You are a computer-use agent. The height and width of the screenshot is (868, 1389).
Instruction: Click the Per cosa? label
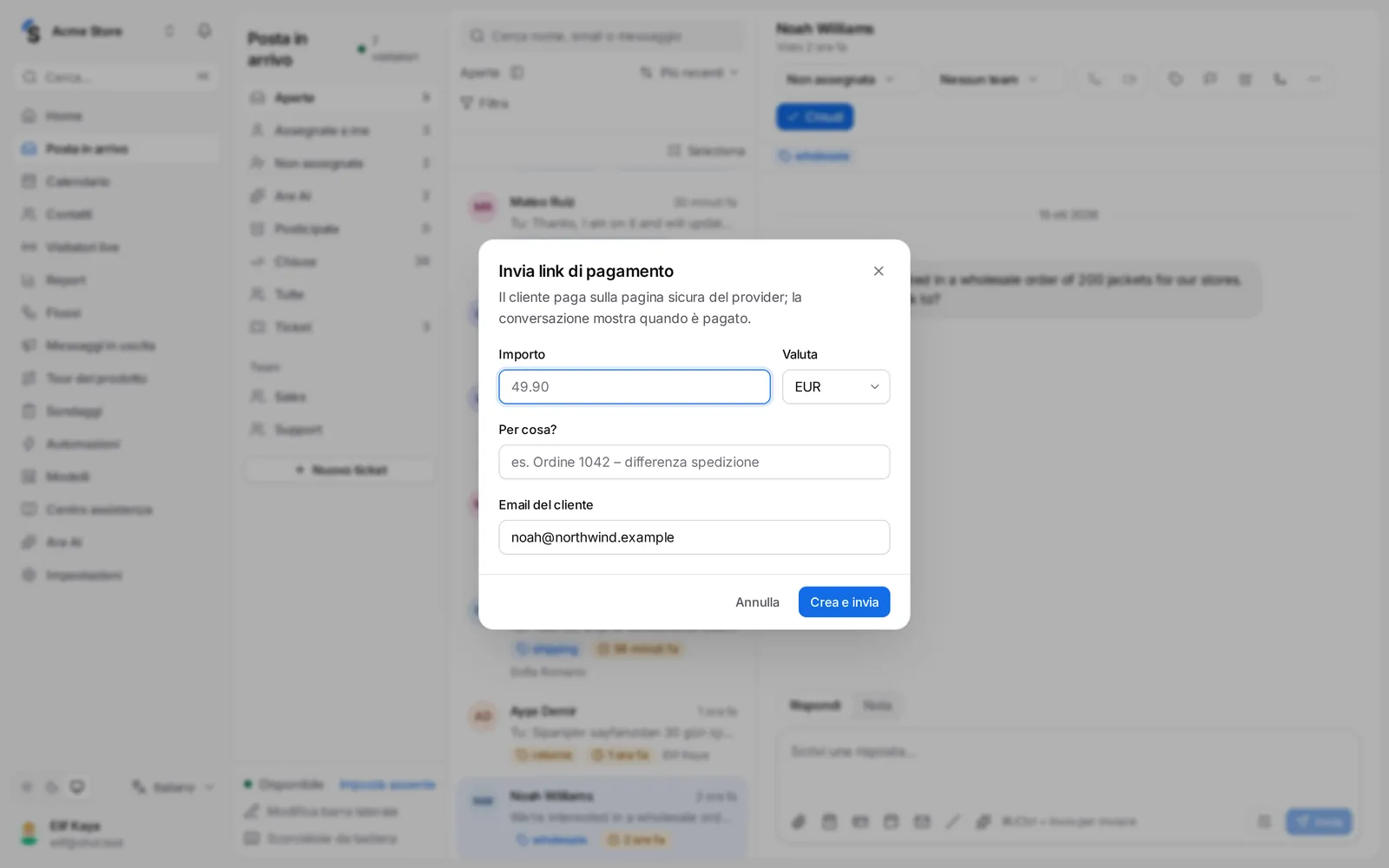point(528,430)
